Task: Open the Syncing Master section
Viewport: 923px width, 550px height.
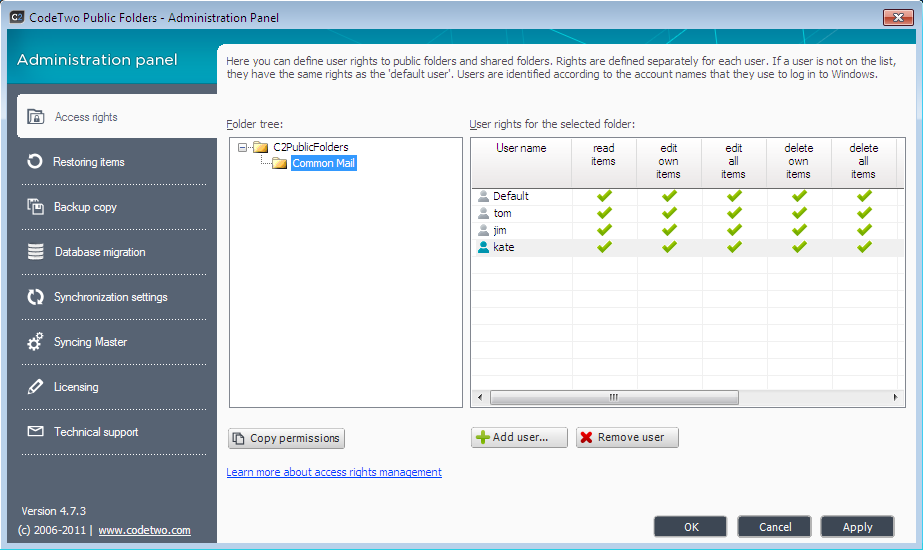Action: tap(114, 342)
